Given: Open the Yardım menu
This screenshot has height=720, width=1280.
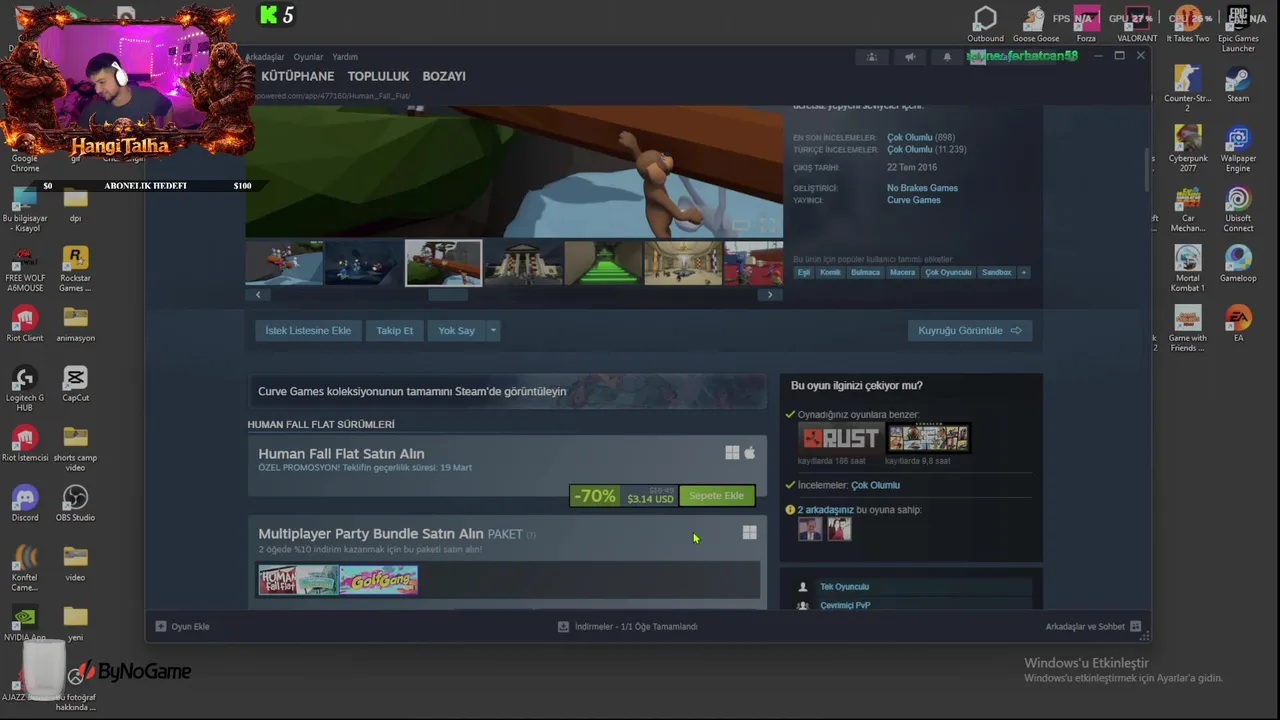Looking at the screenshot, I should coord(345,57).
